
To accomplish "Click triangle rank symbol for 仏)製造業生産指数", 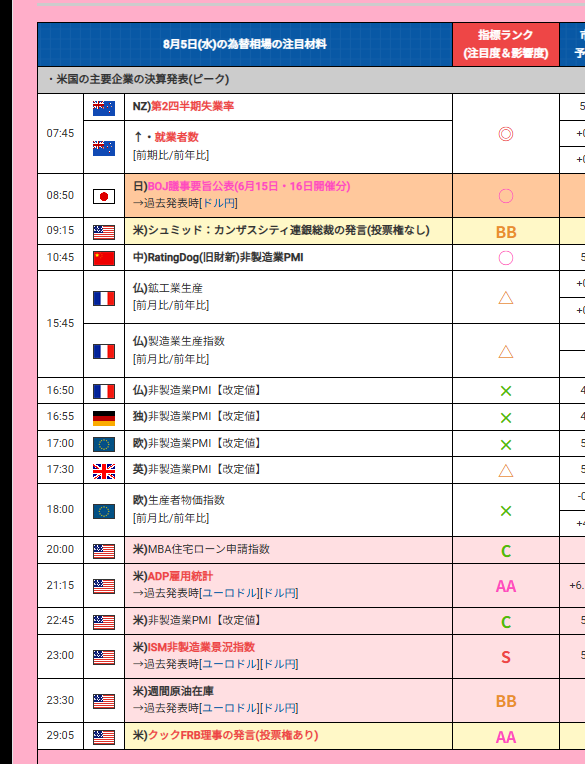I will click(x=506, y=351).
